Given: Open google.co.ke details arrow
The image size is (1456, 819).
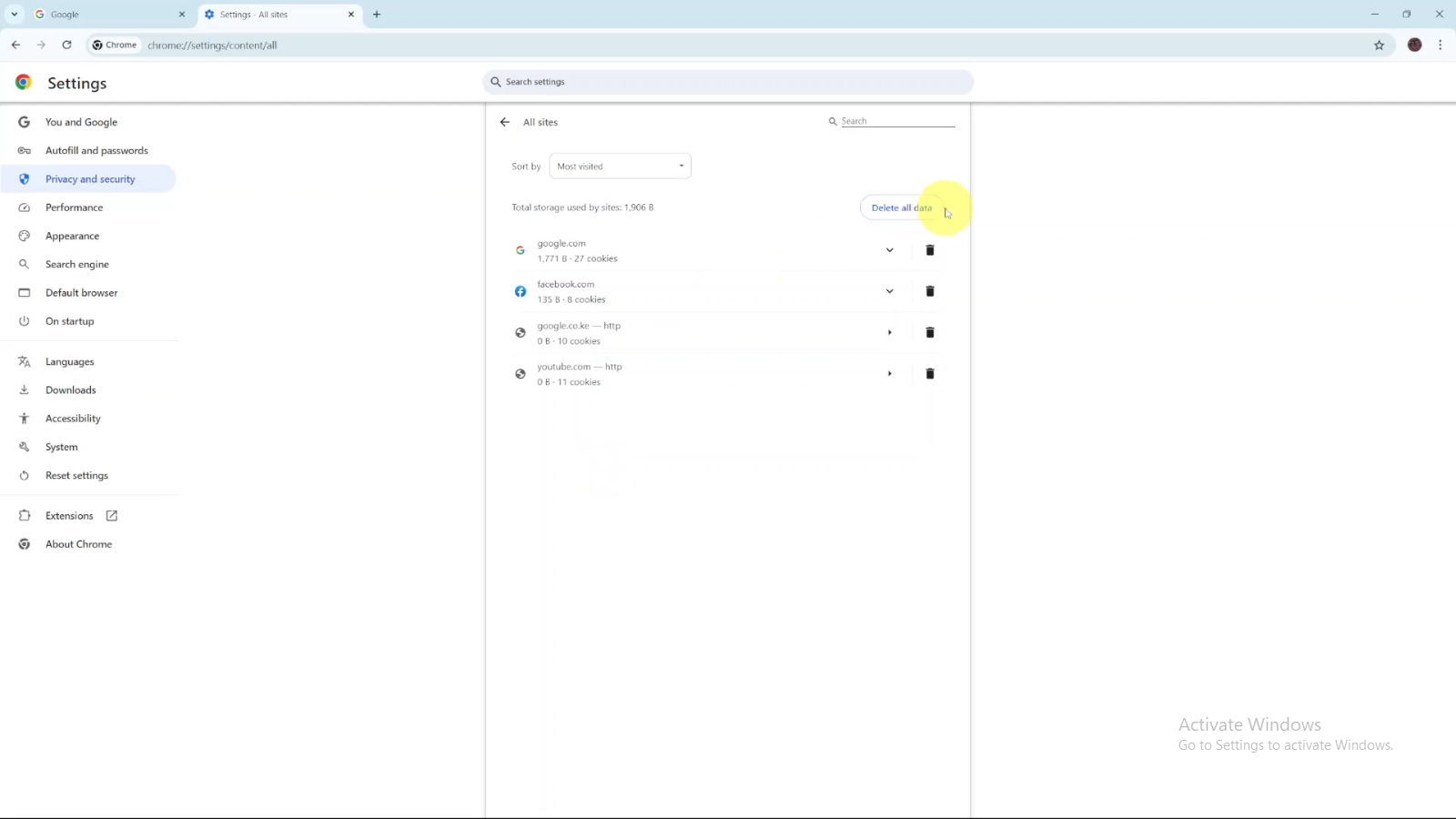Looking at the screenshot, I should [889, 332].
